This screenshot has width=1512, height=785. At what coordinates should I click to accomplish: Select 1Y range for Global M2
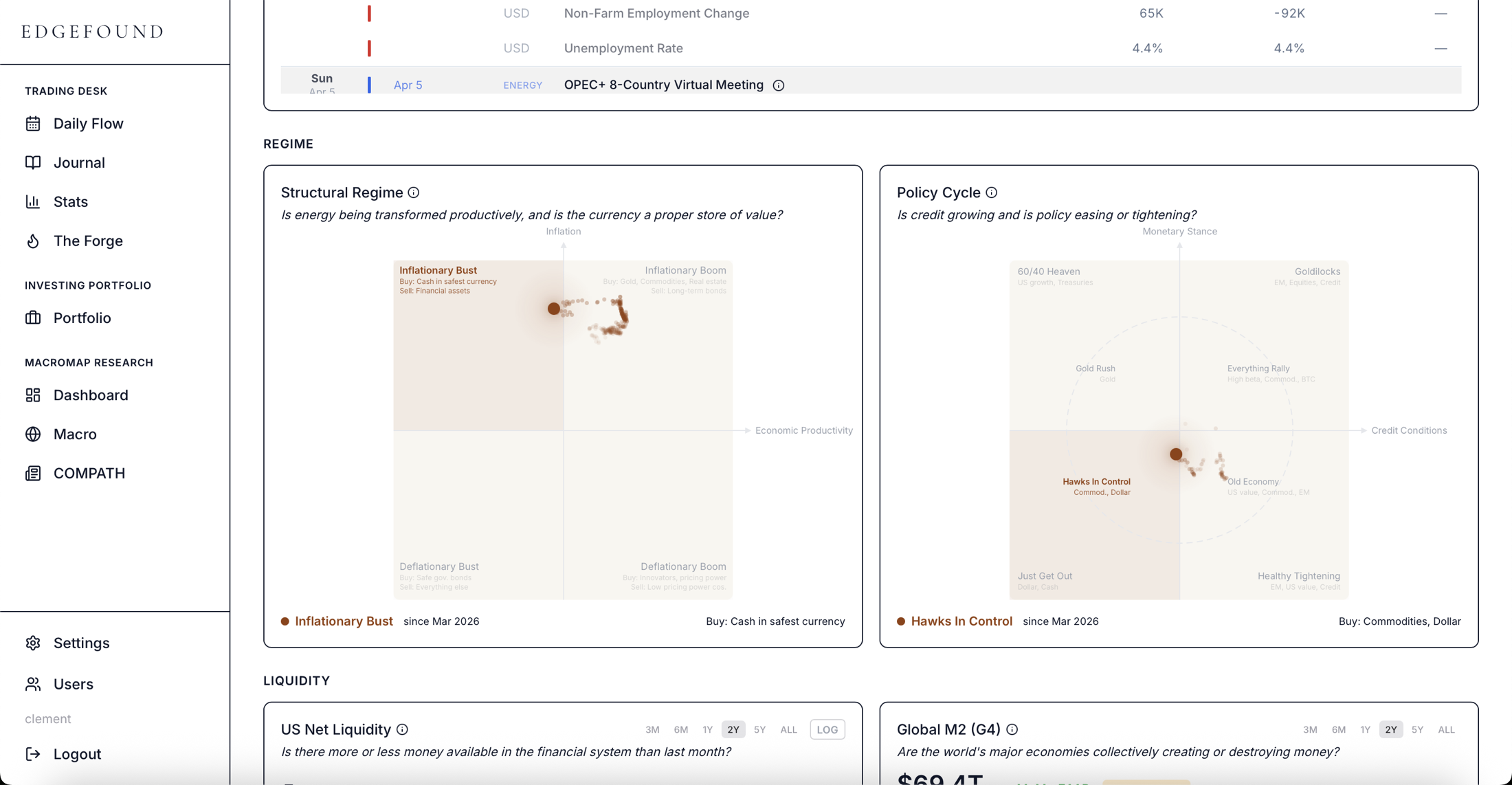[1365, 730]
